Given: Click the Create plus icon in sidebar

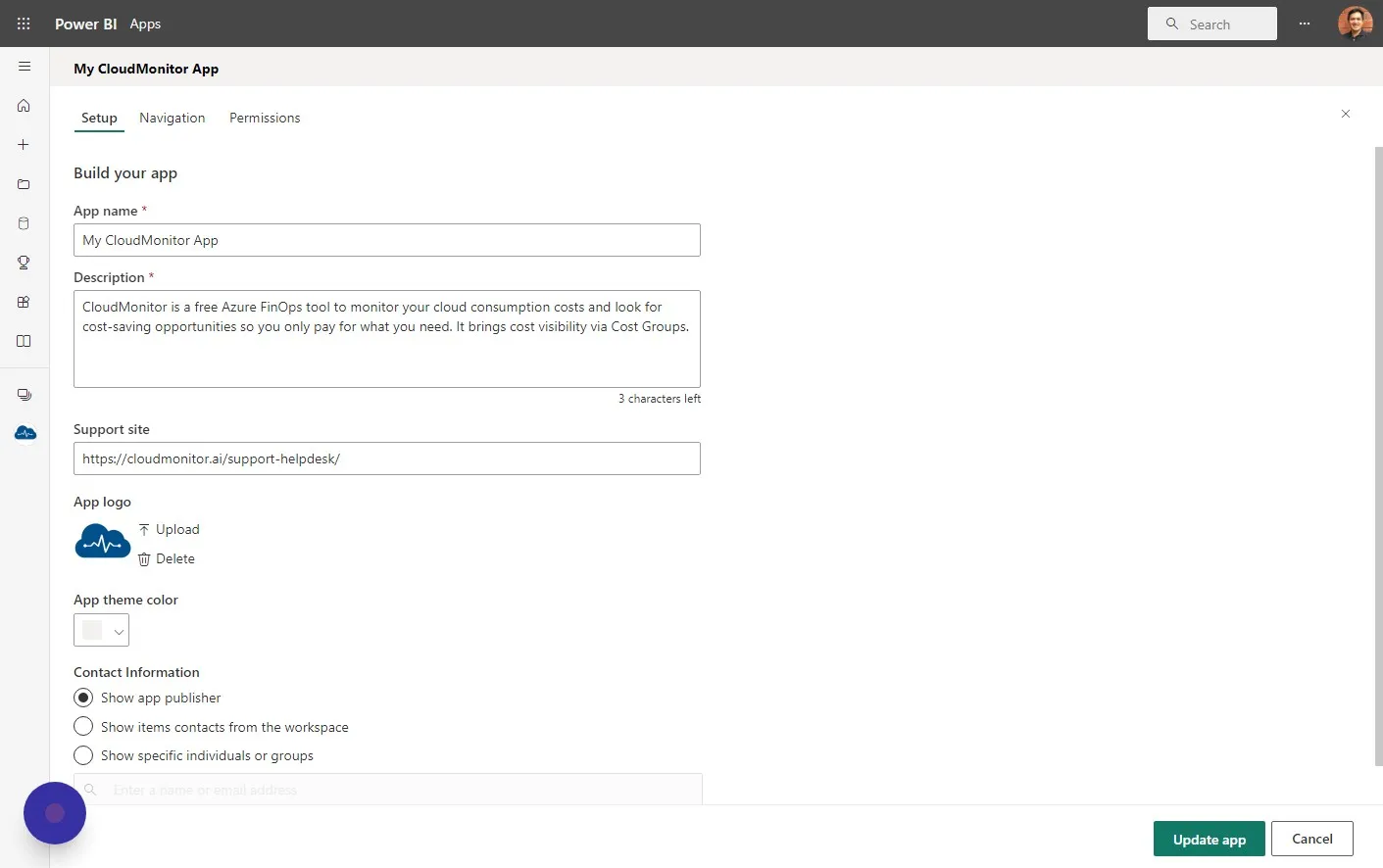Looking at the screenshot, I should tap(24, 145).
